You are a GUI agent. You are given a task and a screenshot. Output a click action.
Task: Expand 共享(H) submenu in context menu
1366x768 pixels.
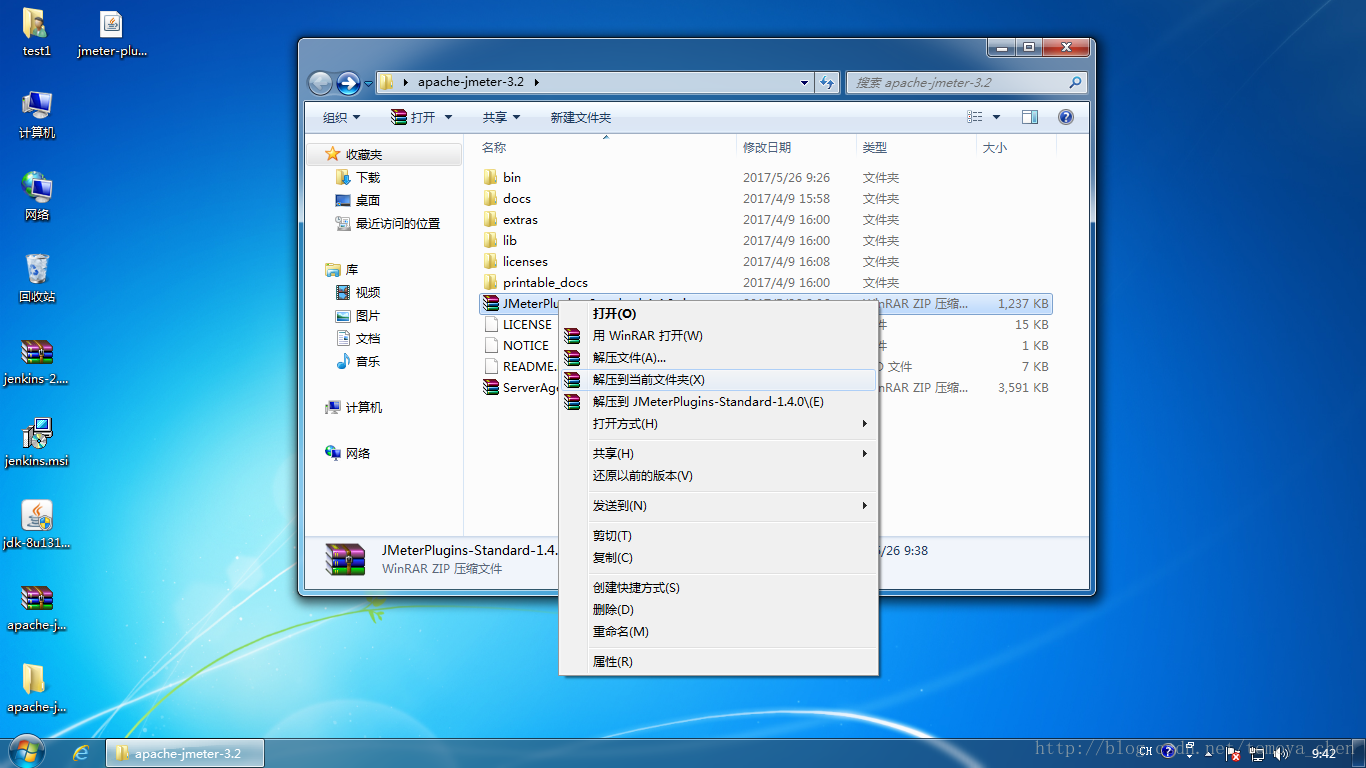coord(718,453)
